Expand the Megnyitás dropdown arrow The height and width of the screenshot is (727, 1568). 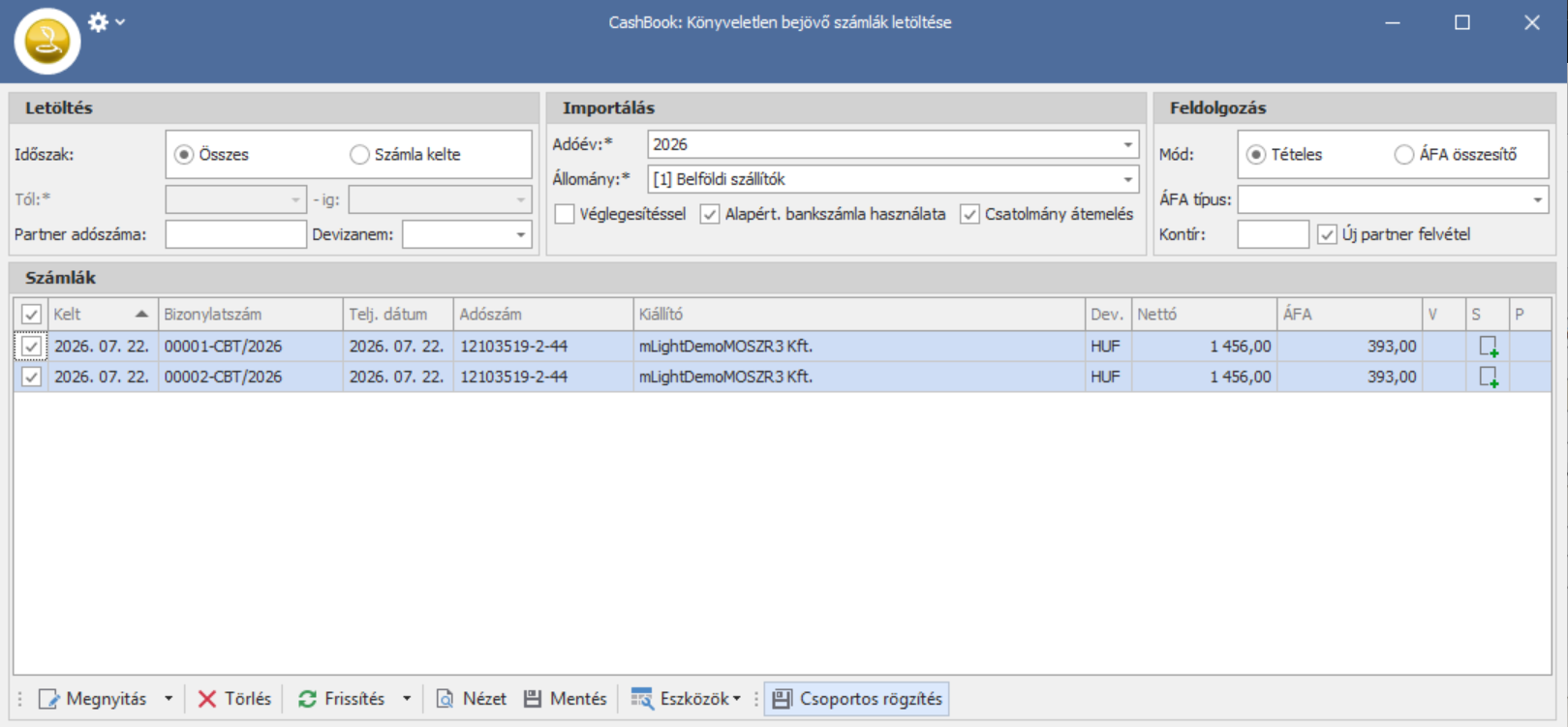(x=169, y=699)
